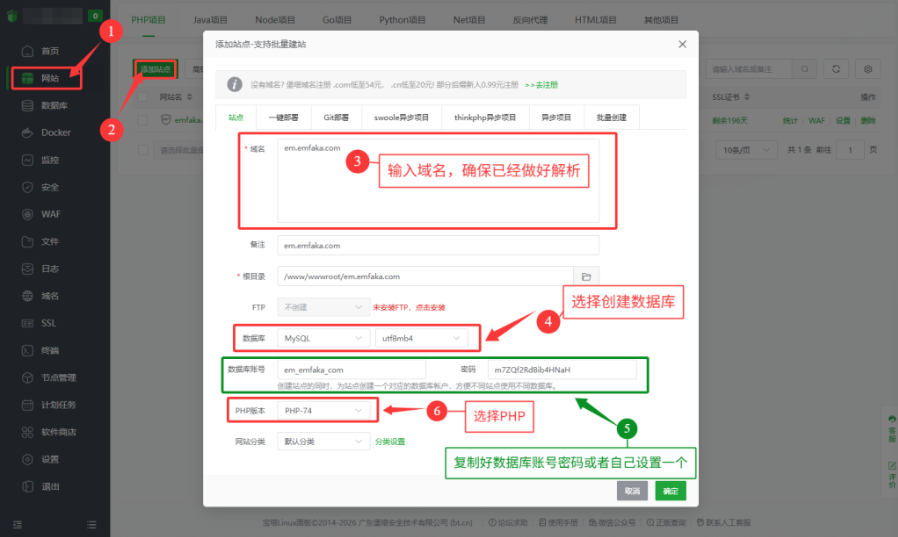The width and height of the screenshot is (898, 537).
Task: Expand the FTP 不创建 dropdown
Action: click(324, 307)
